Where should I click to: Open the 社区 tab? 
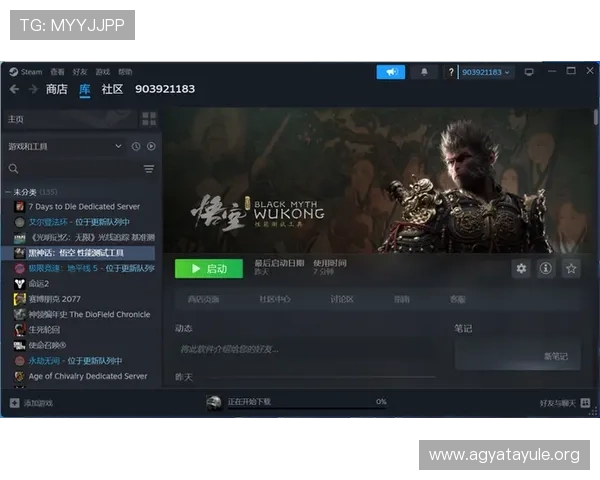point(112,89)
